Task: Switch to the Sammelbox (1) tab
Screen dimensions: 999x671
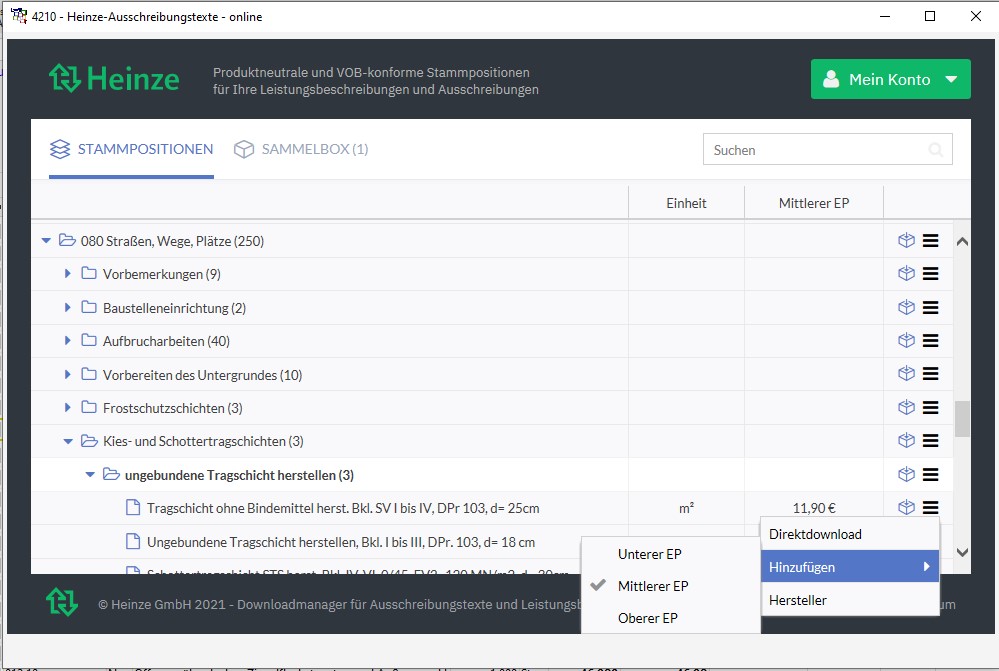Action: coord(301,149)
